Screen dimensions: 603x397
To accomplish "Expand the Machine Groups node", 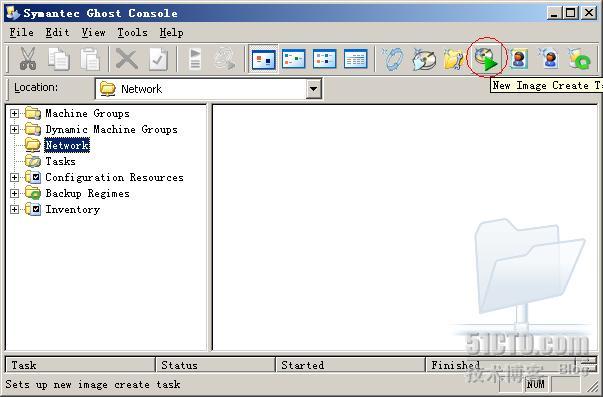I will click(x=14, y=113).
